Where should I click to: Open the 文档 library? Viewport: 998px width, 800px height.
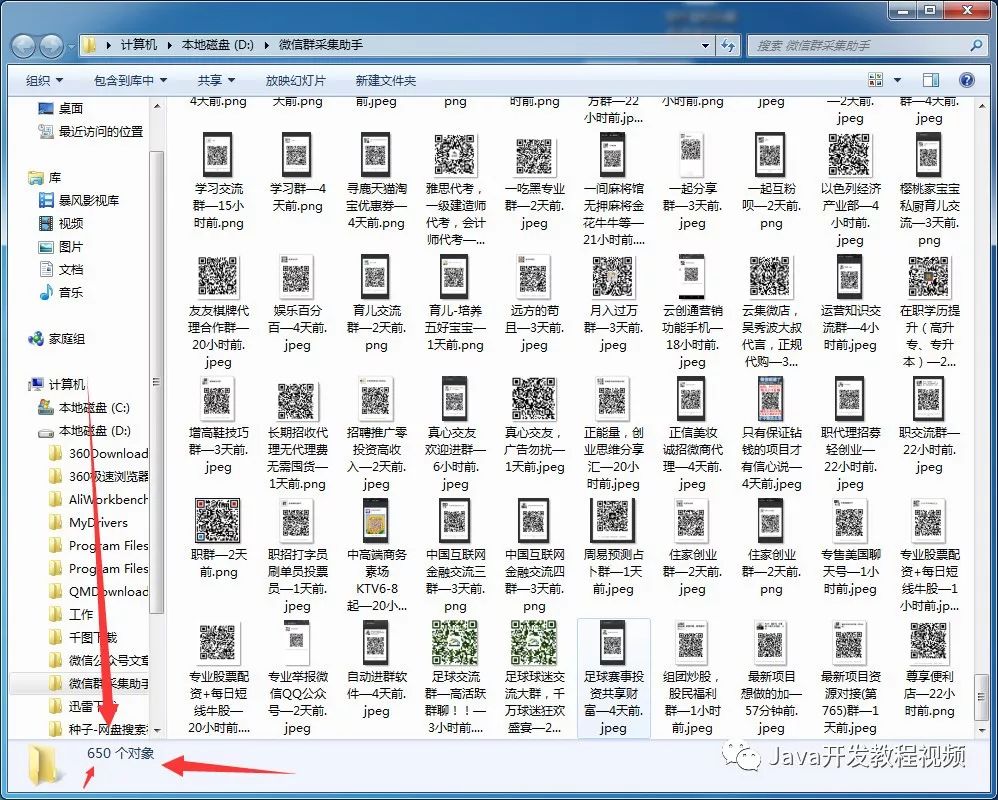coord(61,269)
